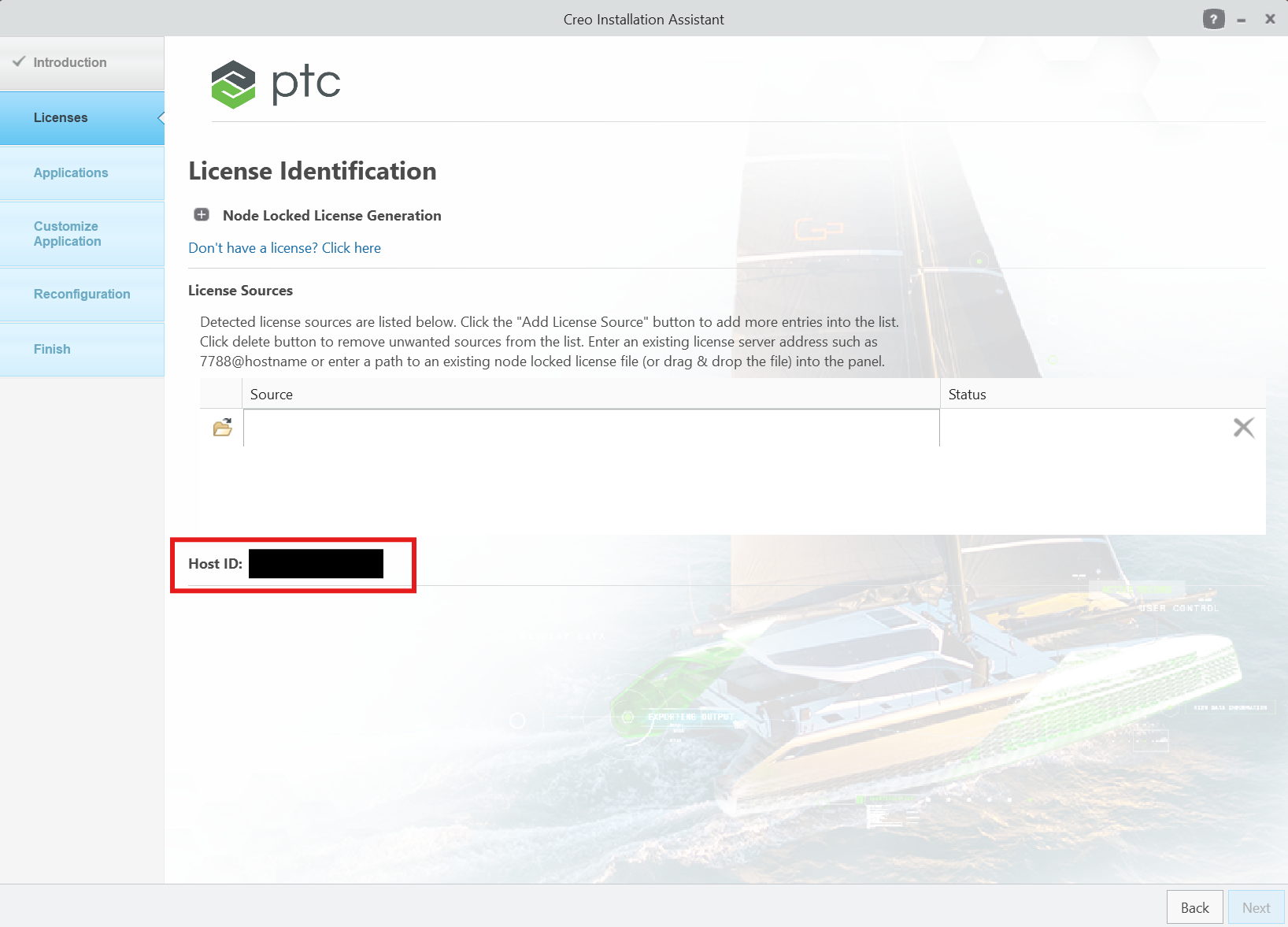Click the Status column header
The image size is (1288, 927).
coord(1103,394)
